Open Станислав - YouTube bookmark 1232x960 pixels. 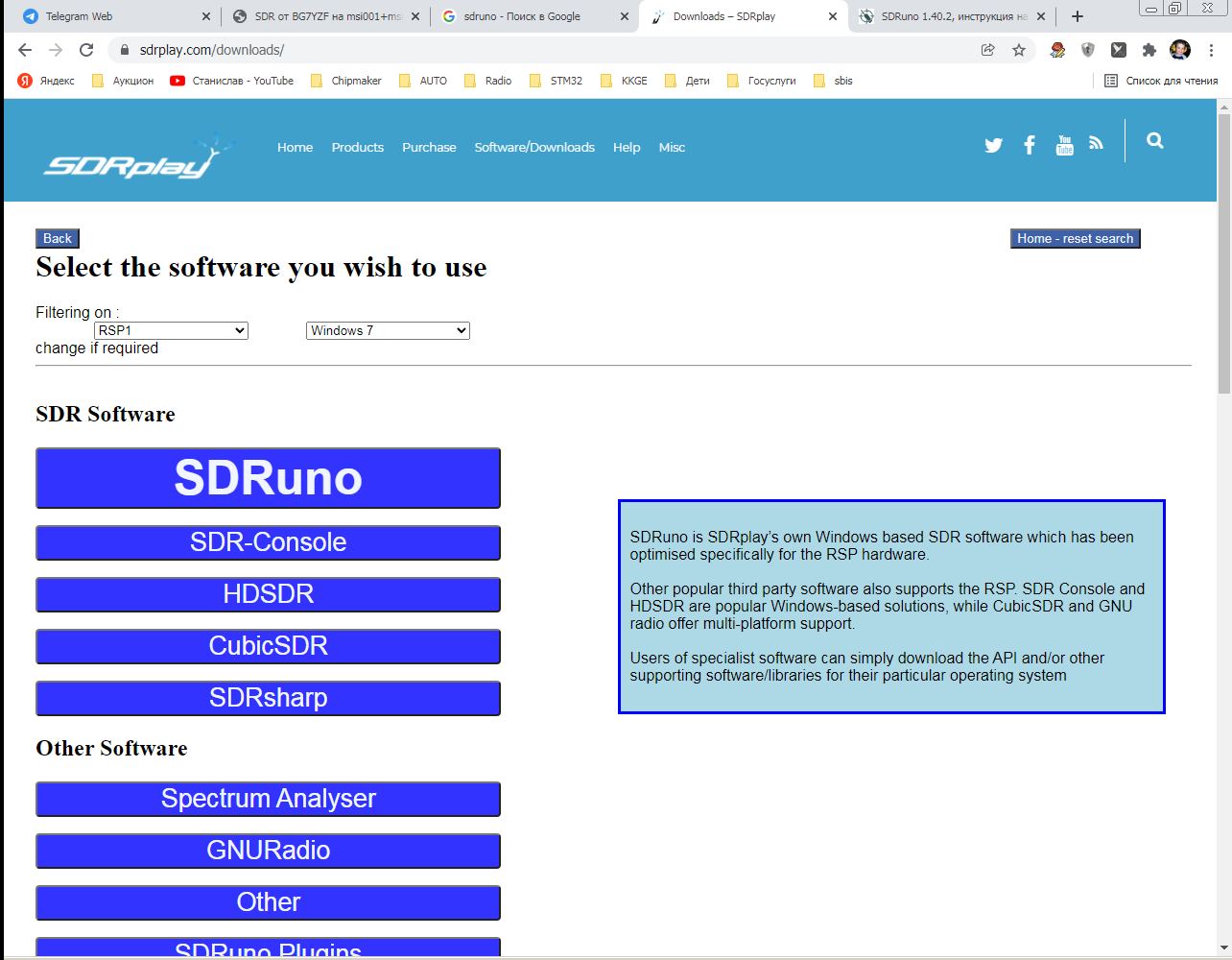(x=231, y=81)
